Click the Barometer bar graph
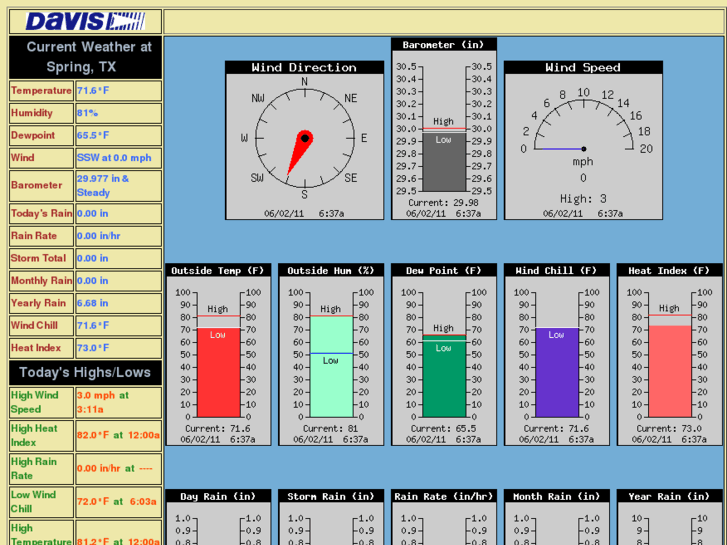This screenshot has height=545, width=727. click(x=443, y=129)
